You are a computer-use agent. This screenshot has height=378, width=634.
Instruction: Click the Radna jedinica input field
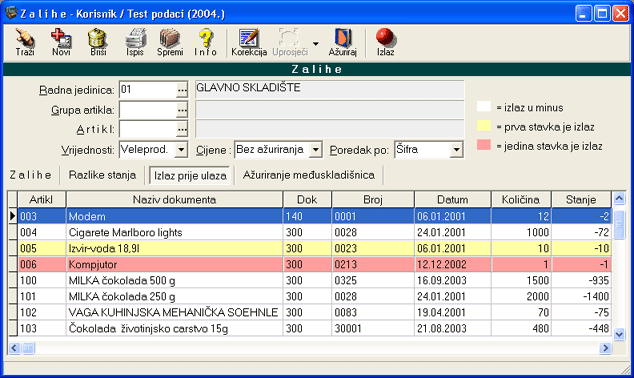tap(148, 90)
